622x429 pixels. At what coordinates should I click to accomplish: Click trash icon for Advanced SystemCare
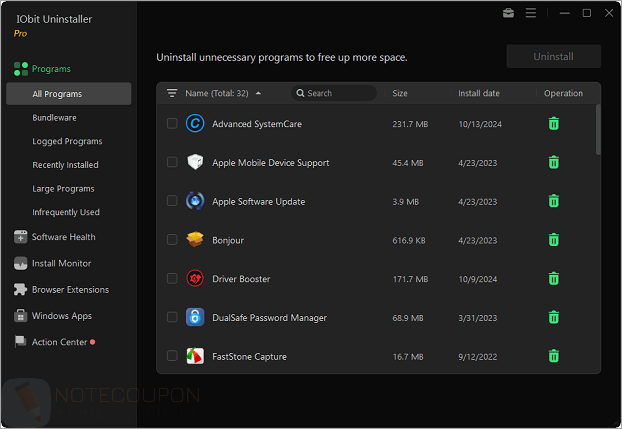pos(554,124)
